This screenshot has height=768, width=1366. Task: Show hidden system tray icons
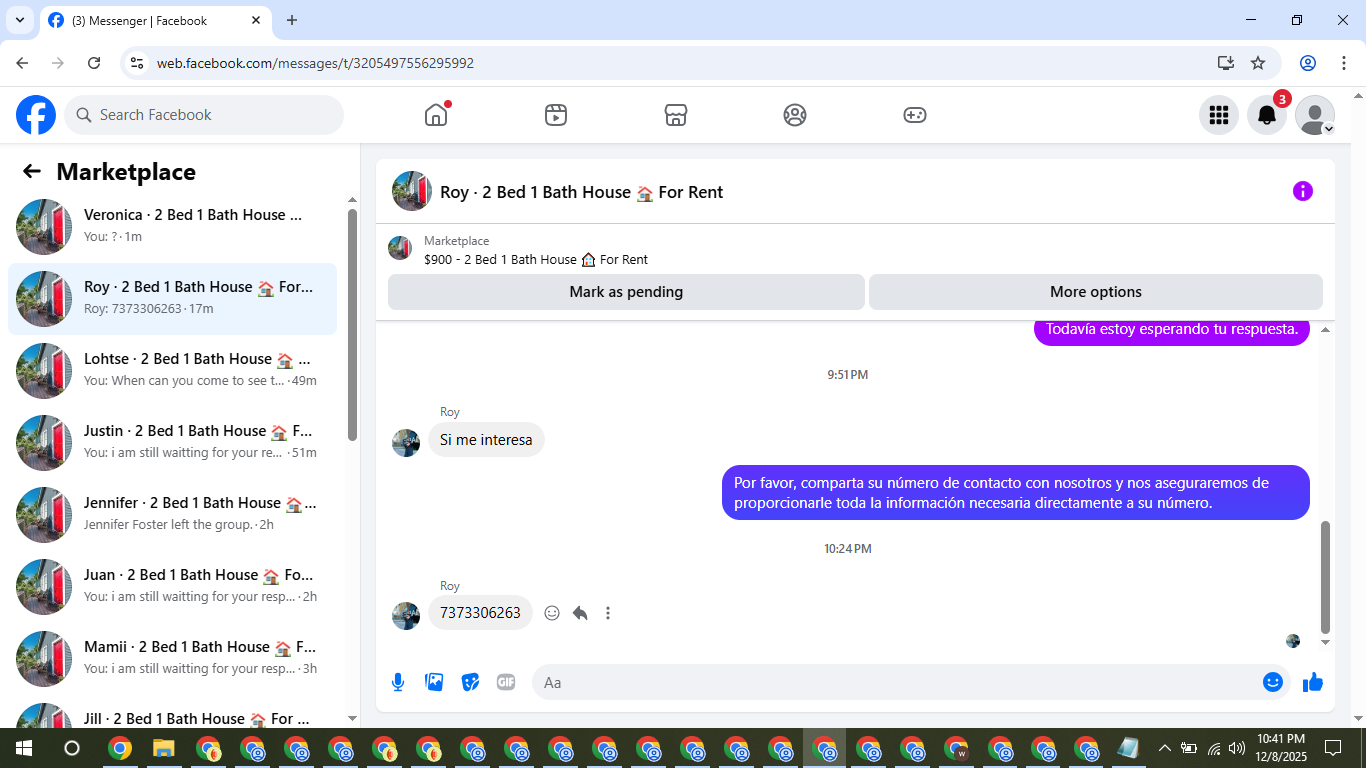[1165, 748]
